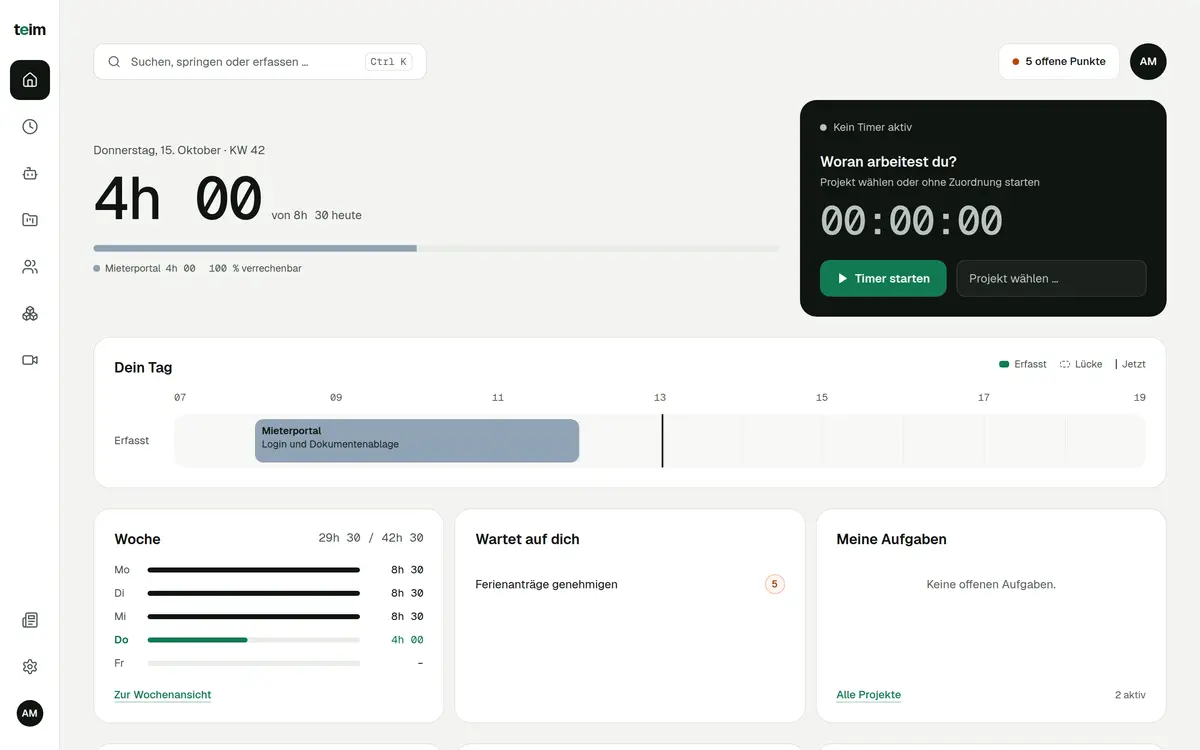1200x750 pixels.
Task: Focus the search field Suchen, springen oder erfassen
Action: [x=260, y=62]
